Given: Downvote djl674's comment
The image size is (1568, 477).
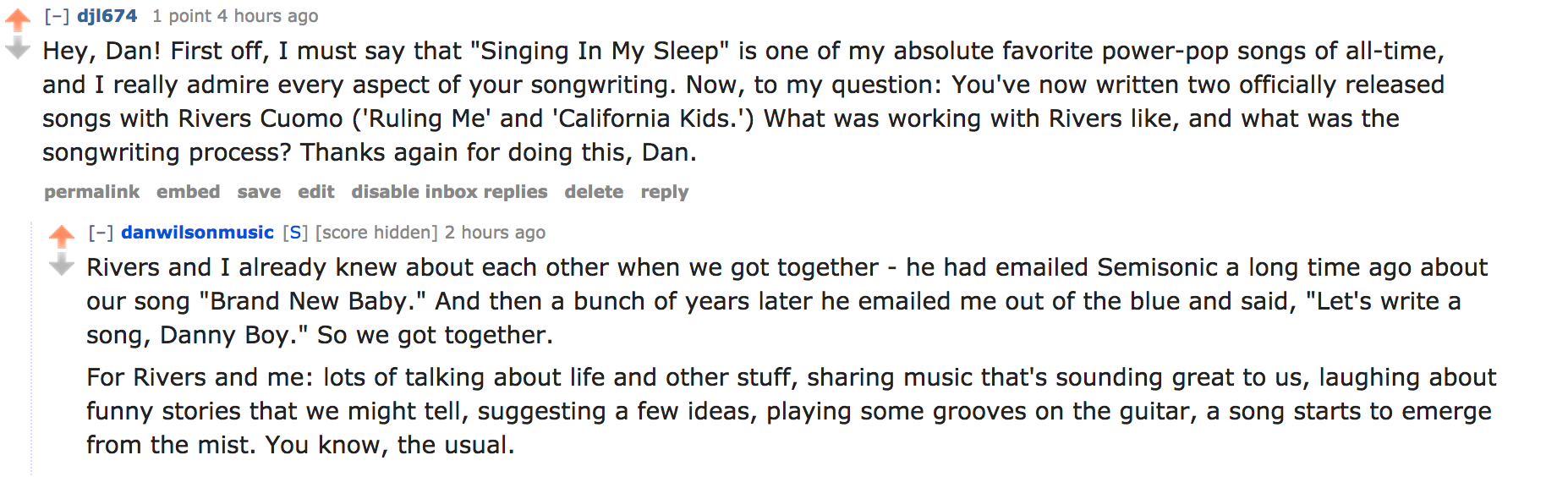Looking at the screenshot, I should pos(18,48).
